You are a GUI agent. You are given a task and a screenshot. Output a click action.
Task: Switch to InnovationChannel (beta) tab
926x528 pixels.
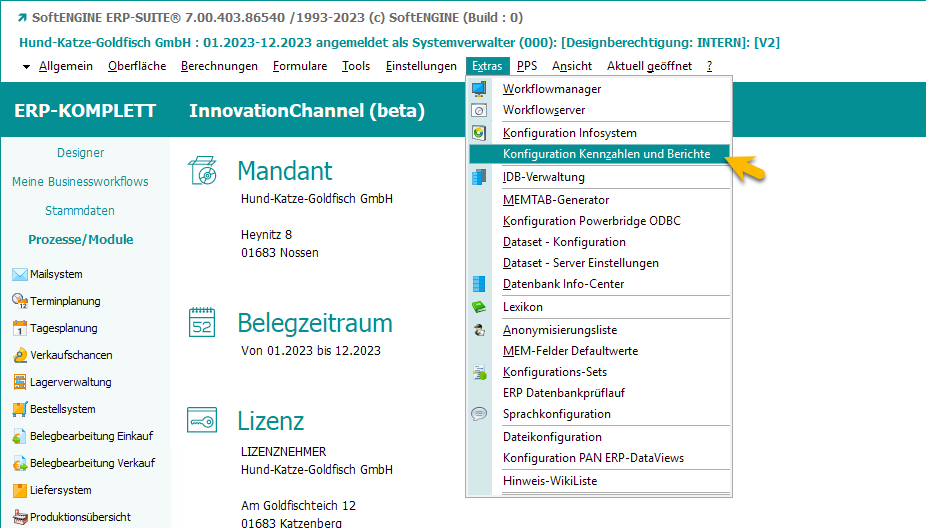[x=306, y=110]
